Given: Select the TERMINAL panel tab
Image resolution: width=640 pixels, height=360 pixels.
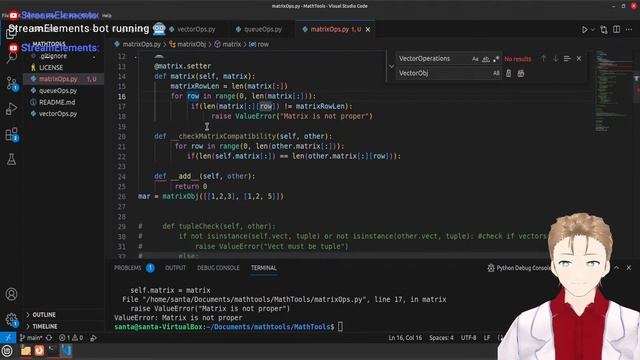Looking at the screenshot, I should [264, 268].
